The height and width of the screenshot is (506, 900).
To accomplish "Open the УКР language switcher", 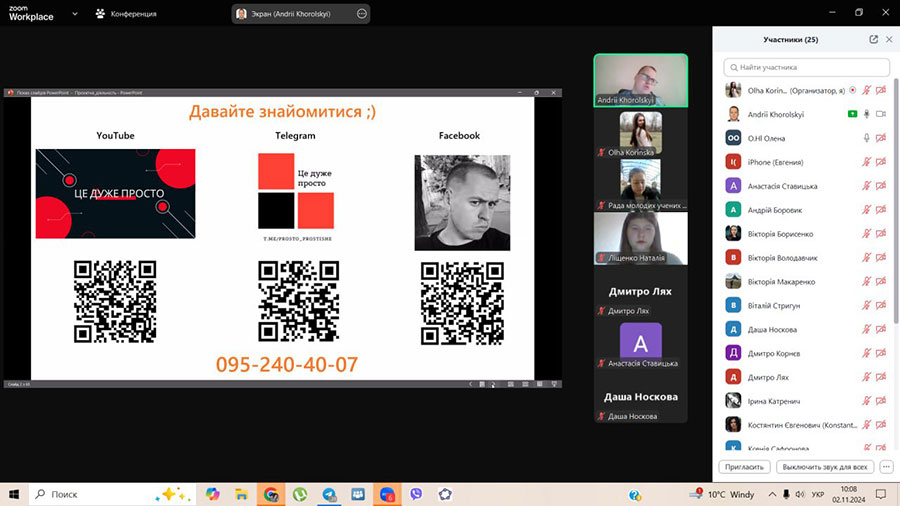I will point(817,494).
